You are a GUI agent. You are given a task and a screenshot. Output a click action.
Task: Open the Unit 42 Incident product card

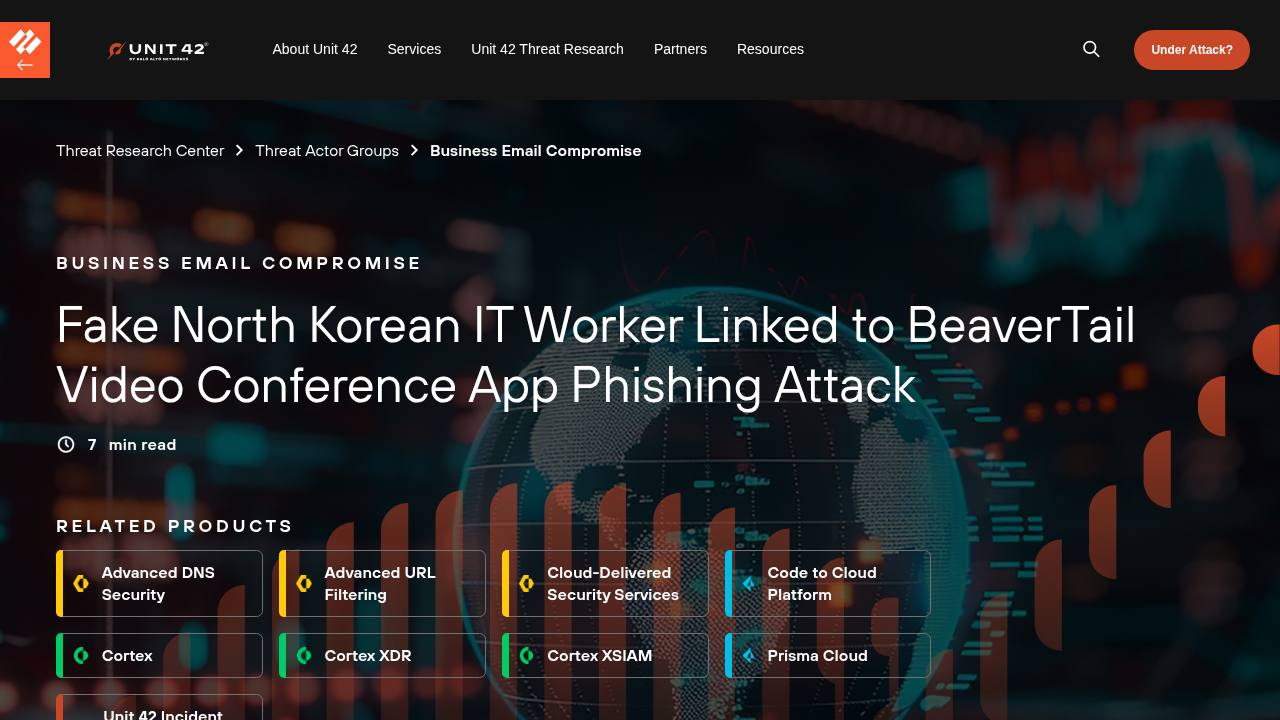point(159,708)
